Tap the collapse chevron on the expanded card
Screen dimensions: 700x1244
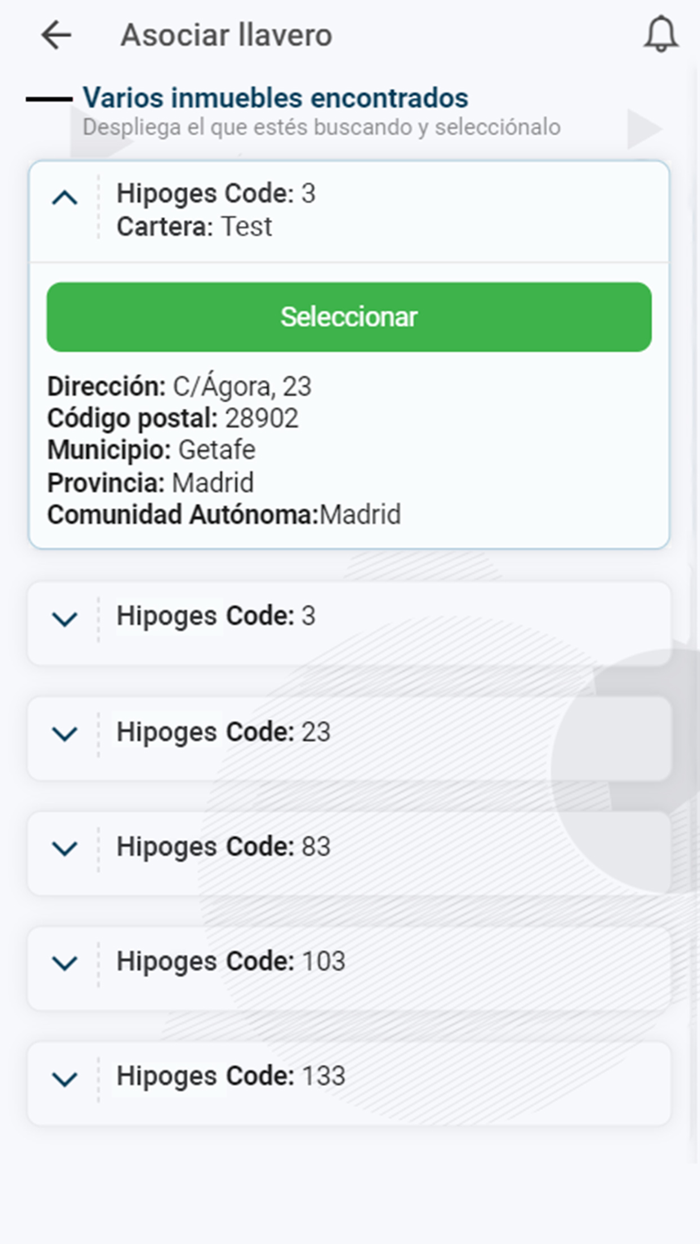(x=64, y=196)
